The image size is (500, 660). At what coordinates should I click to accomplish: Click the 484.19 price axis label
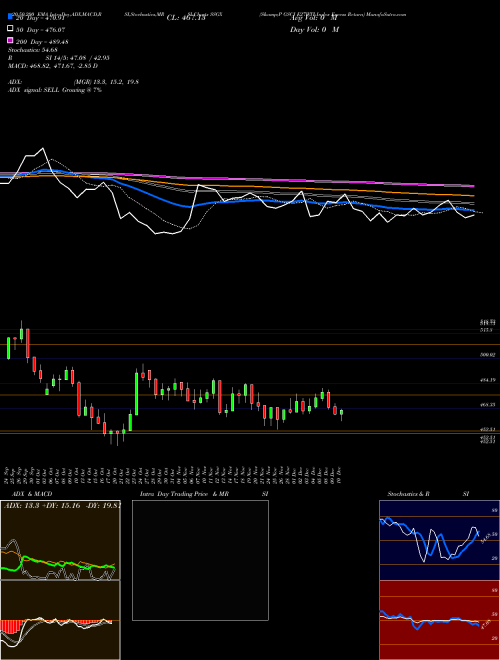(487, 380)
